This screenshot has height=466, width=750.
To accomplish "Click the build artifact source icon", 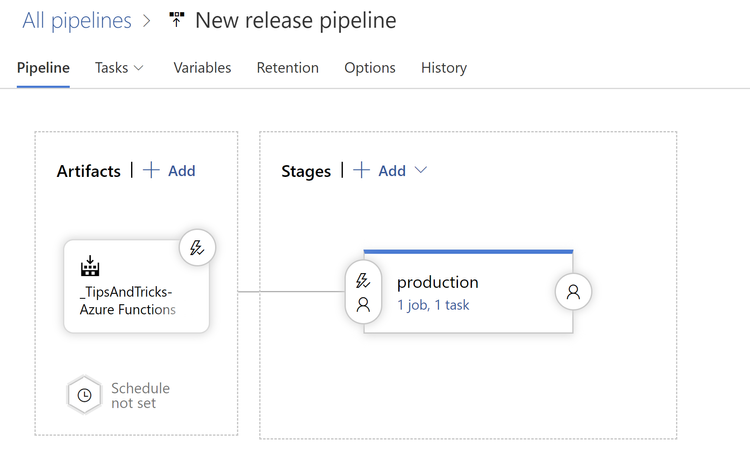I will (90, 267).
